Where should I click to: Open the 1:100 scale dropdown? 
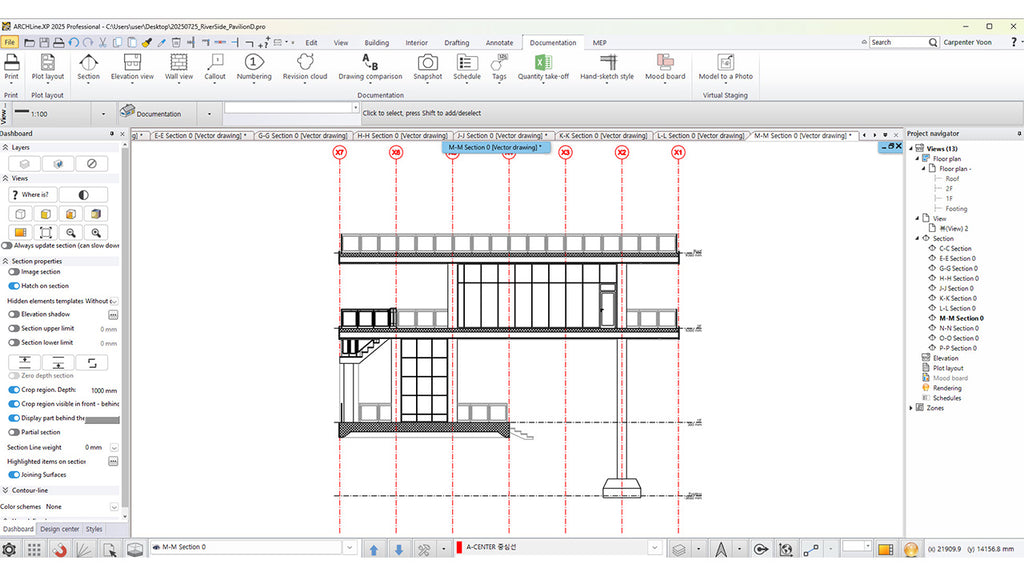pos(103,114)
